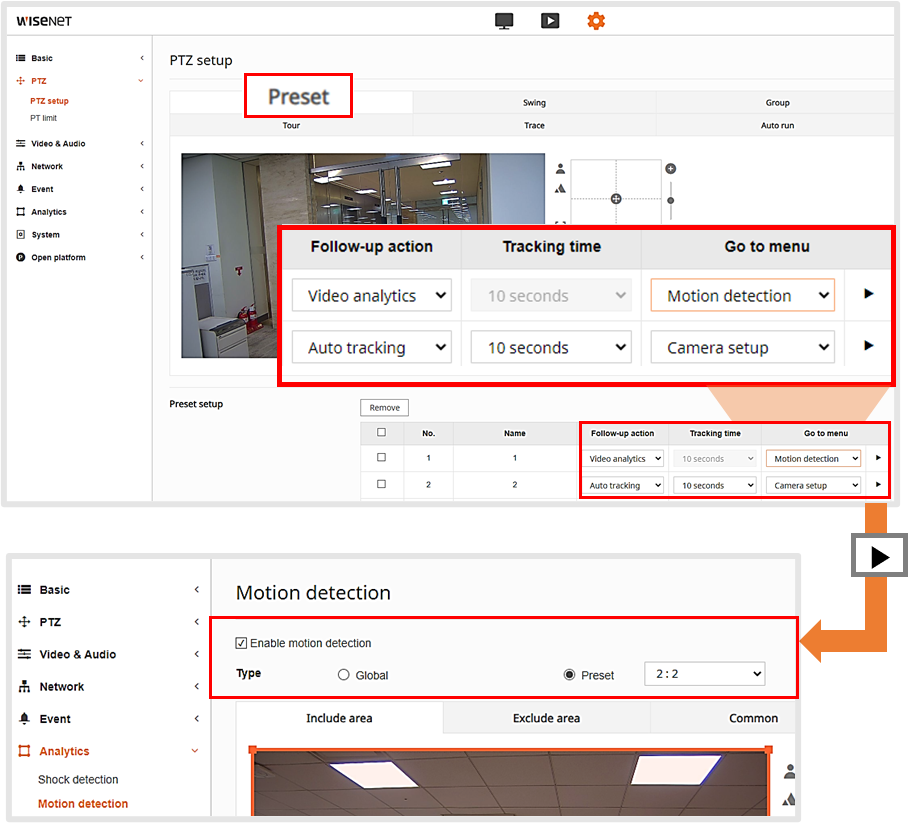Select the Global type radio button

tap(345, 675)
